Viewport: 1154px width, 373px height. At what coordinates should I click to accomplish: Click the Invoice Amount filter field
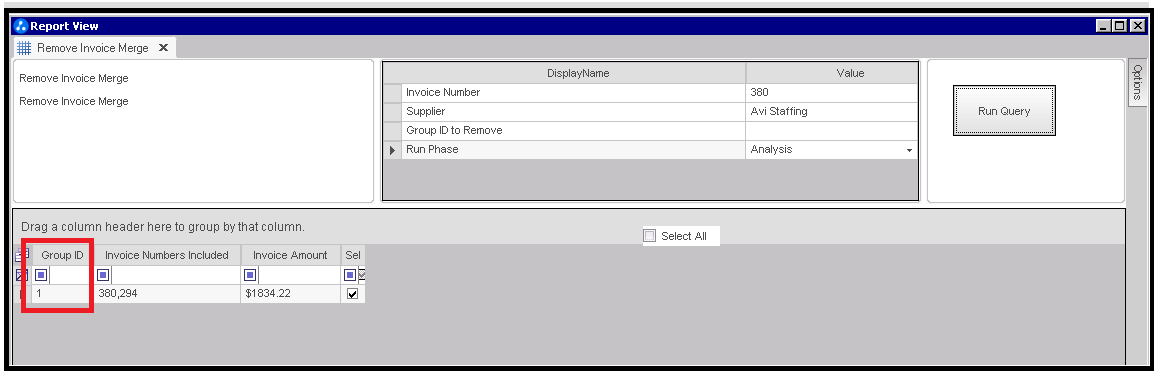[x=299, y=275]
